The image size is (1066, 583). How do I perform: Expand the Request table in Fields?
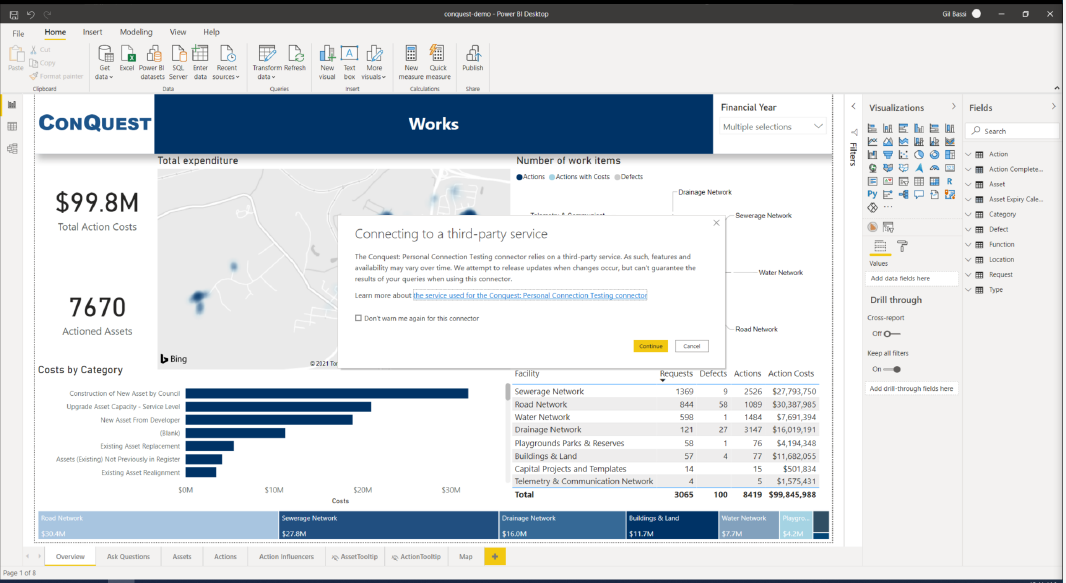click(x=968, y=275)
